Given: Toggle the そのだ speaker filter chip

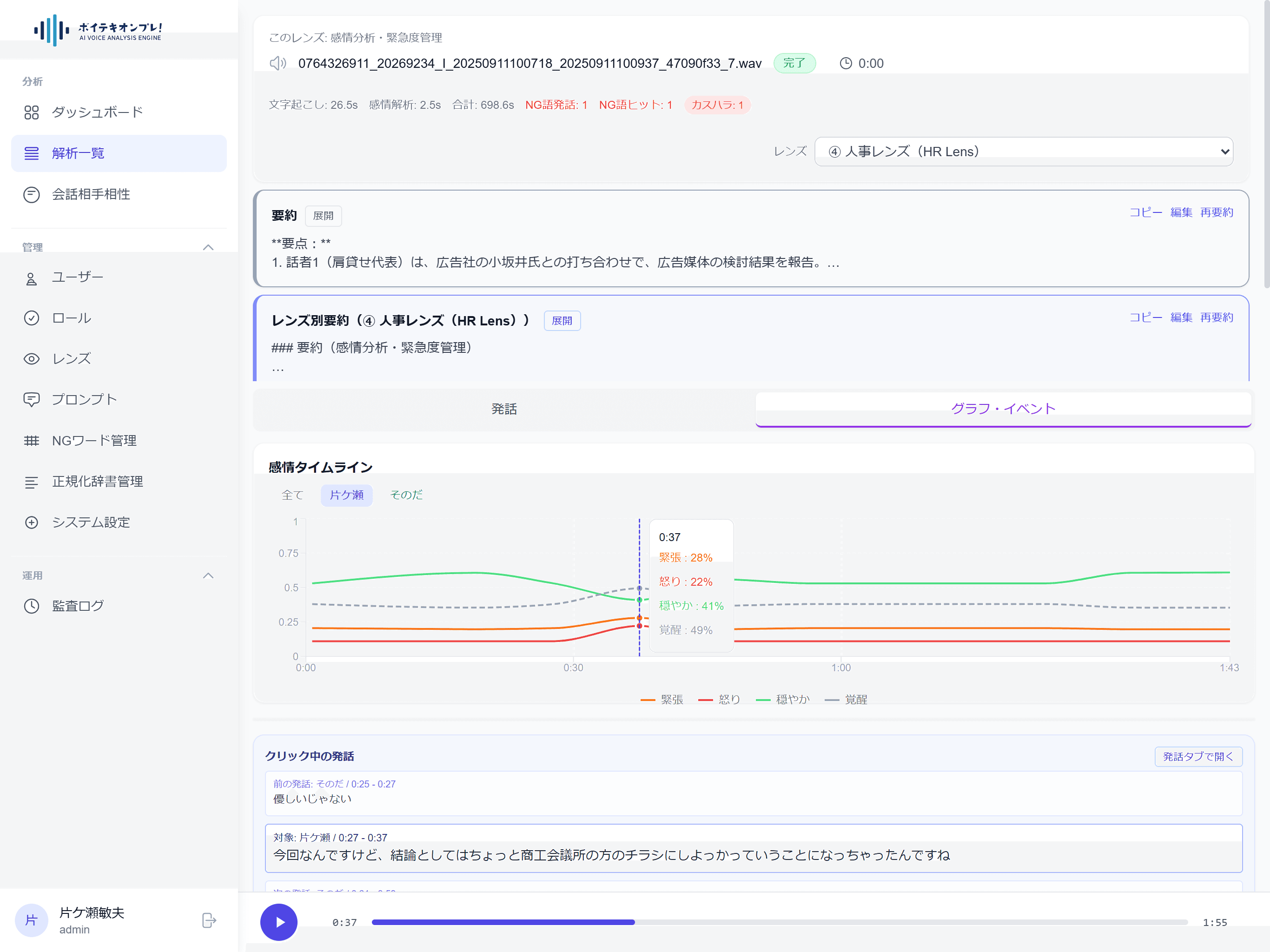Looking at the screenshot, I should click(406, 495).
